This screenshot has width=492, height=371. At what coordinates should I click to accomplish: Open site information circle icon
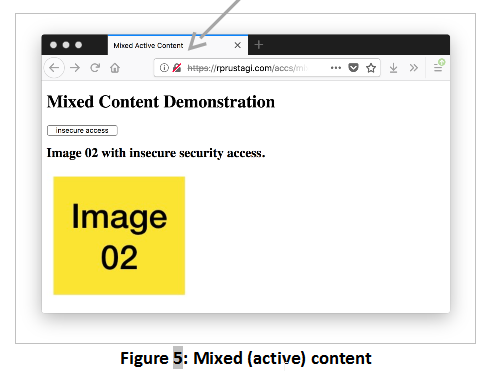pos(164,68)
